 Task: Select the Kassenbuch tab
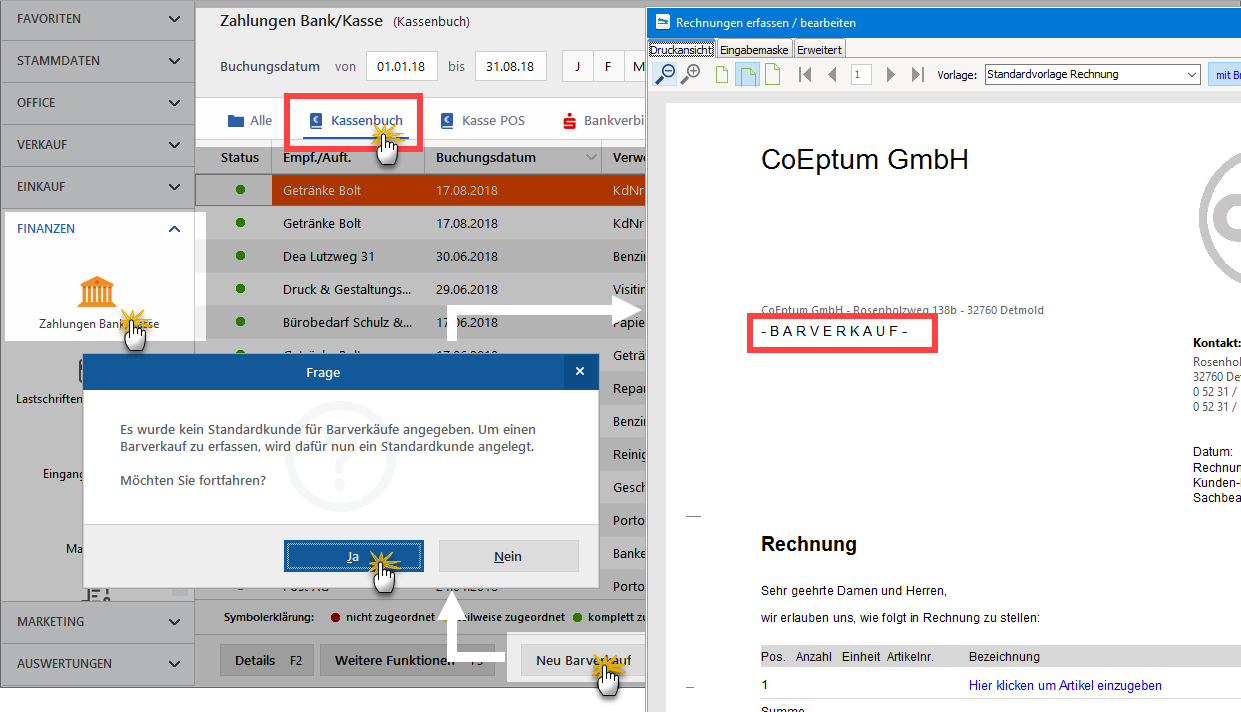(356, 121)
